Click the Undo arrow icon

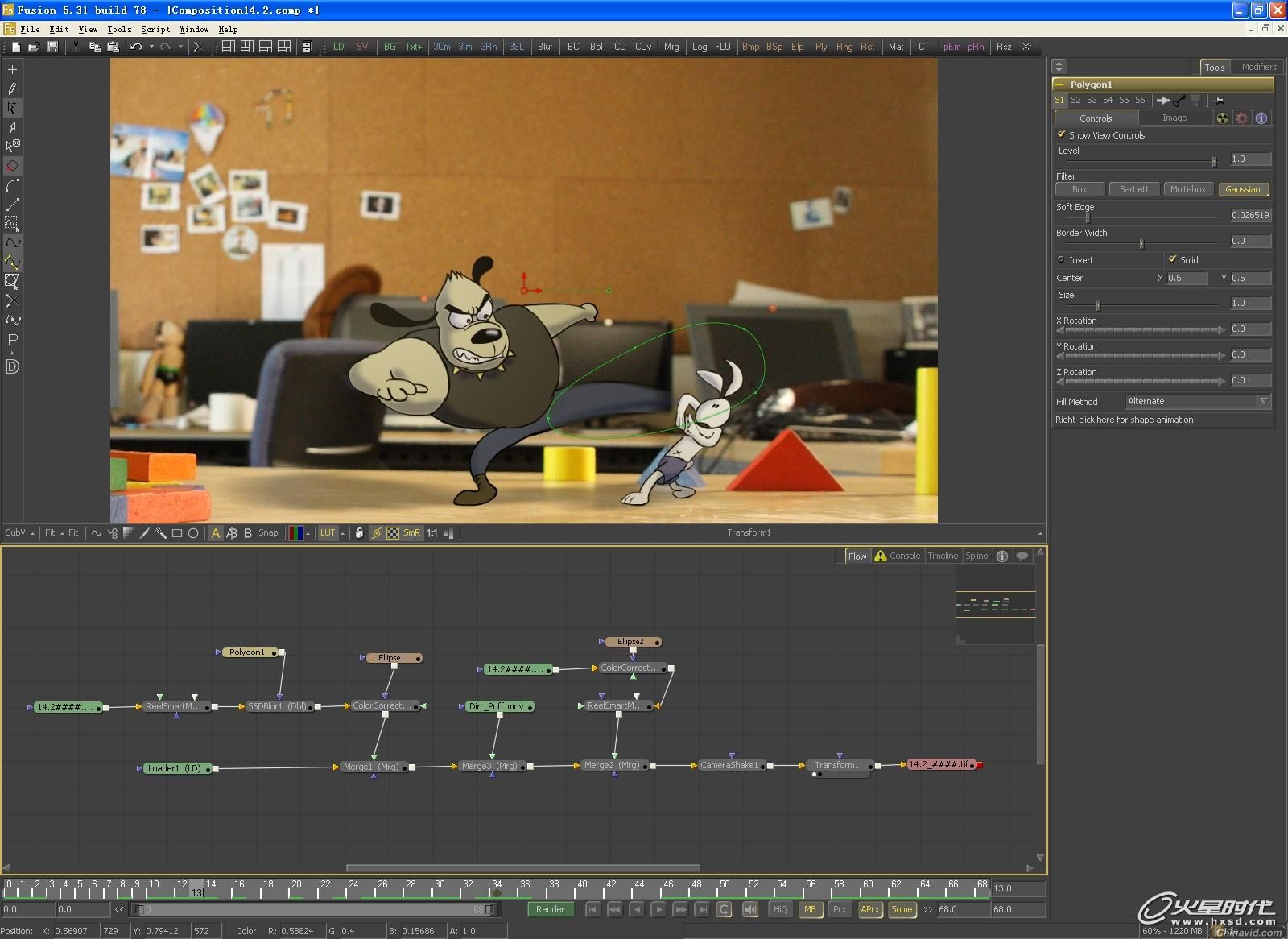[x=136, y=47]
